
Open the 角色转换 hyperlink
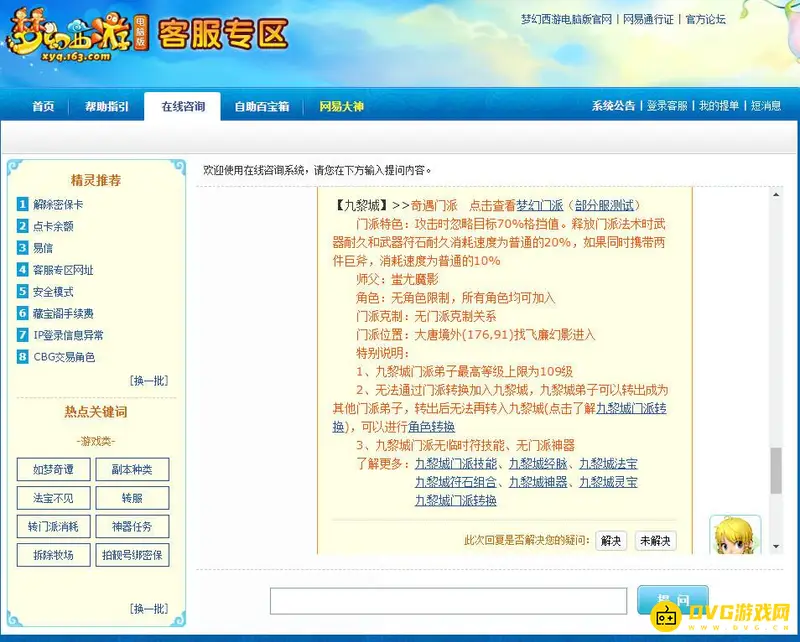pos(431,427)
